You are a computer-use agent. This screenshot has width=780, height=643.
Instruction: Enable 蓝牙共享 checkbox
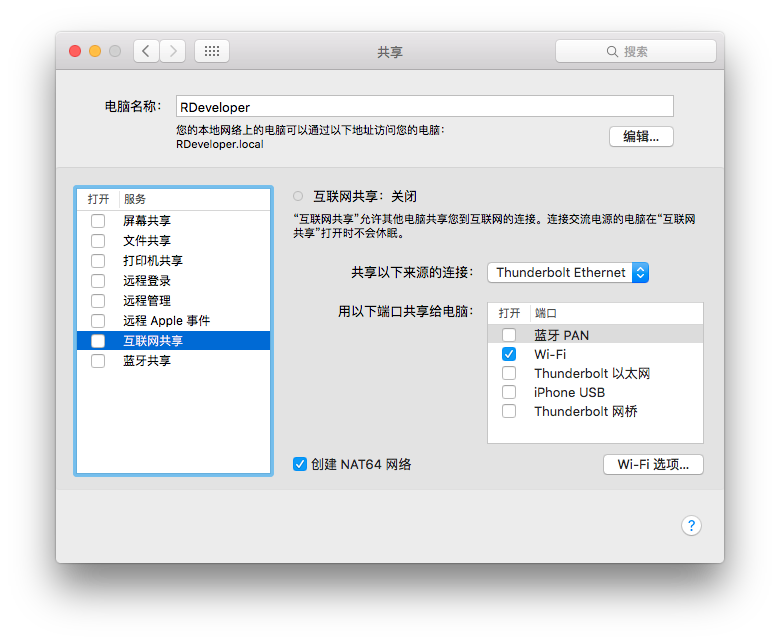click(x=98, y=361)
